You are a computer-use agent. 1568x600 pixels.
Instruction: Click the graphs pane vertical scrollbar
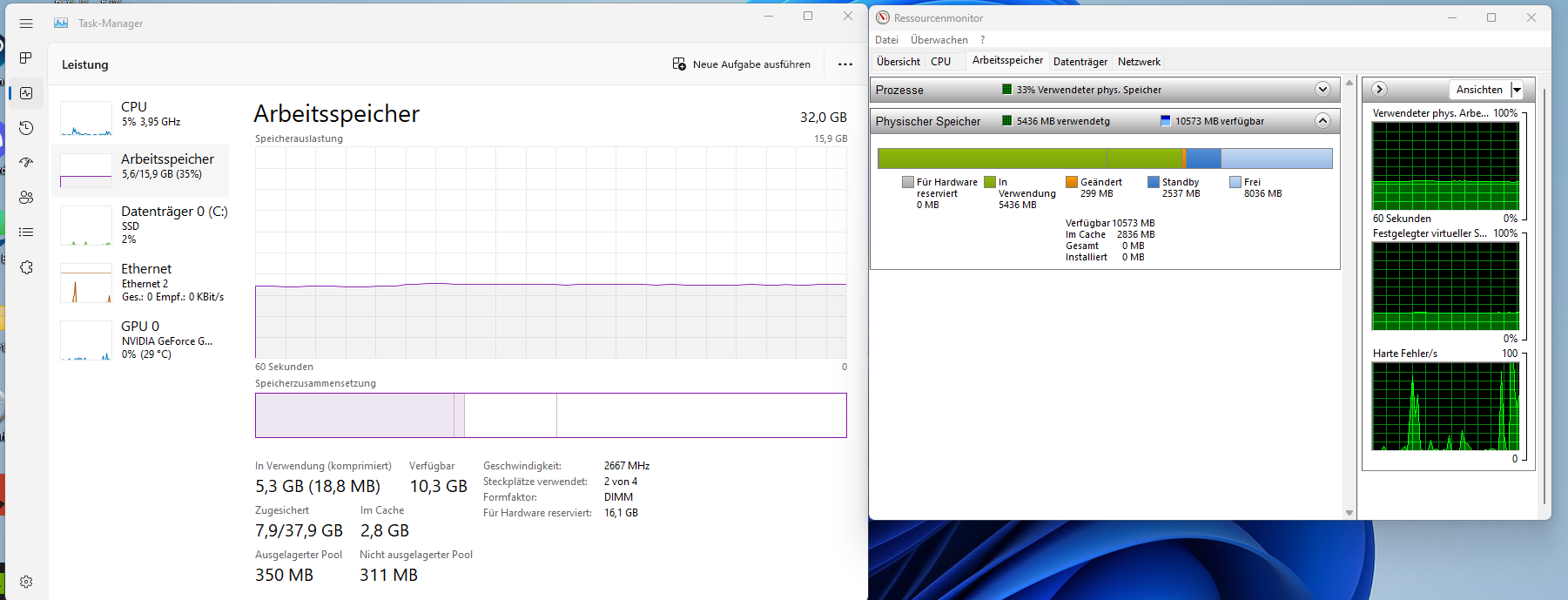click(1544, 296)
